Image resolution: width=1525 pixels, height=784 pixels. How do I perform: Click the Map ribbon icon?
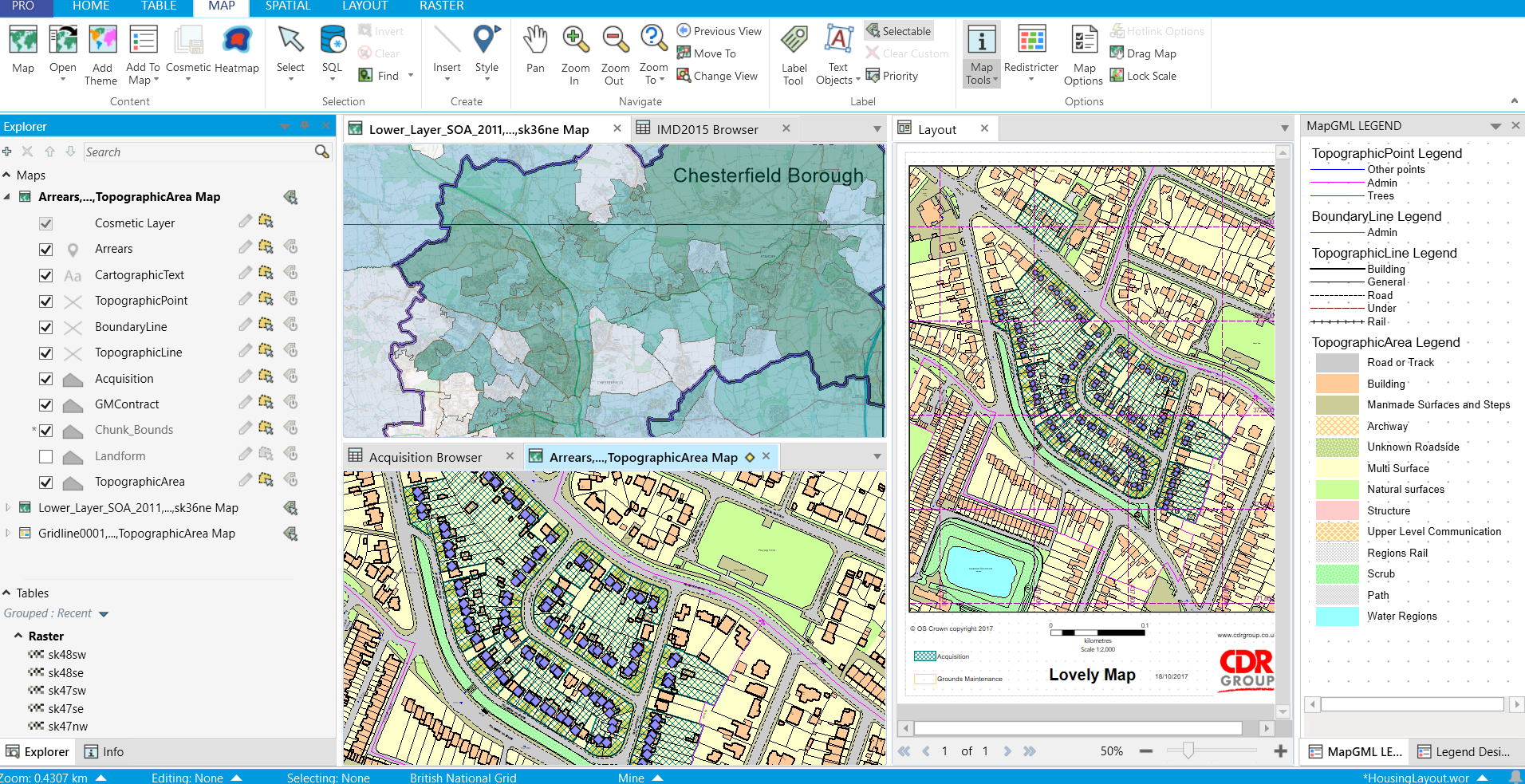click(x=23, y=49)
